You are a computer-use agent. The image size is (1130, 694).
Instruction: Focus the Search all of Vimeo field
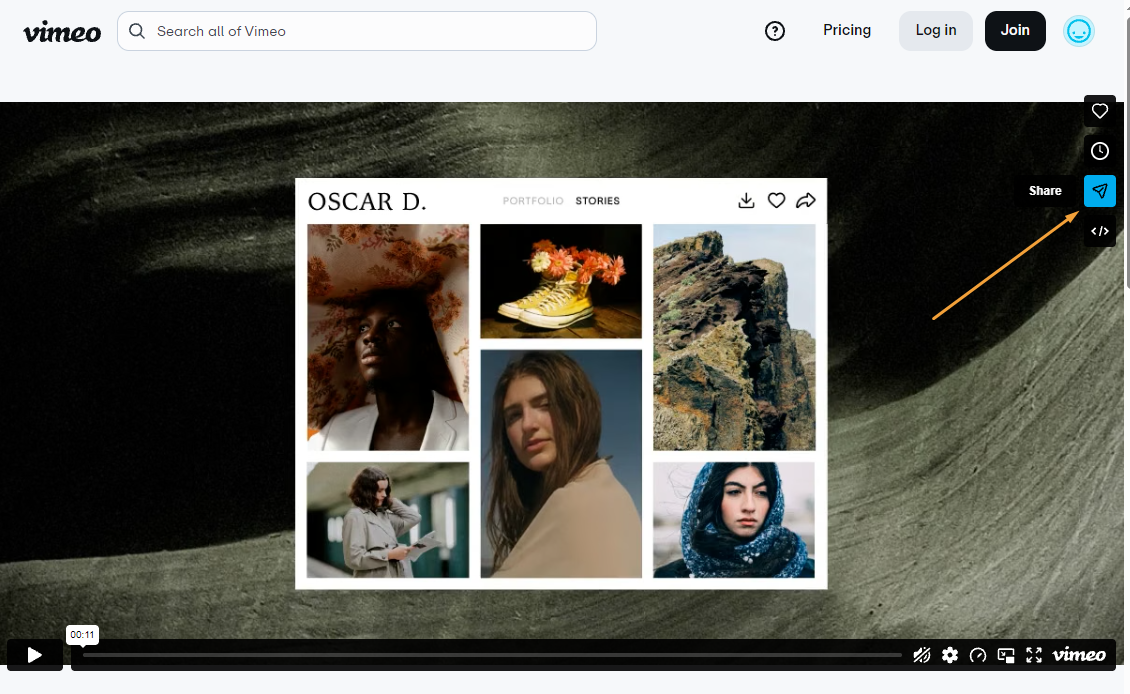point(357,31)
